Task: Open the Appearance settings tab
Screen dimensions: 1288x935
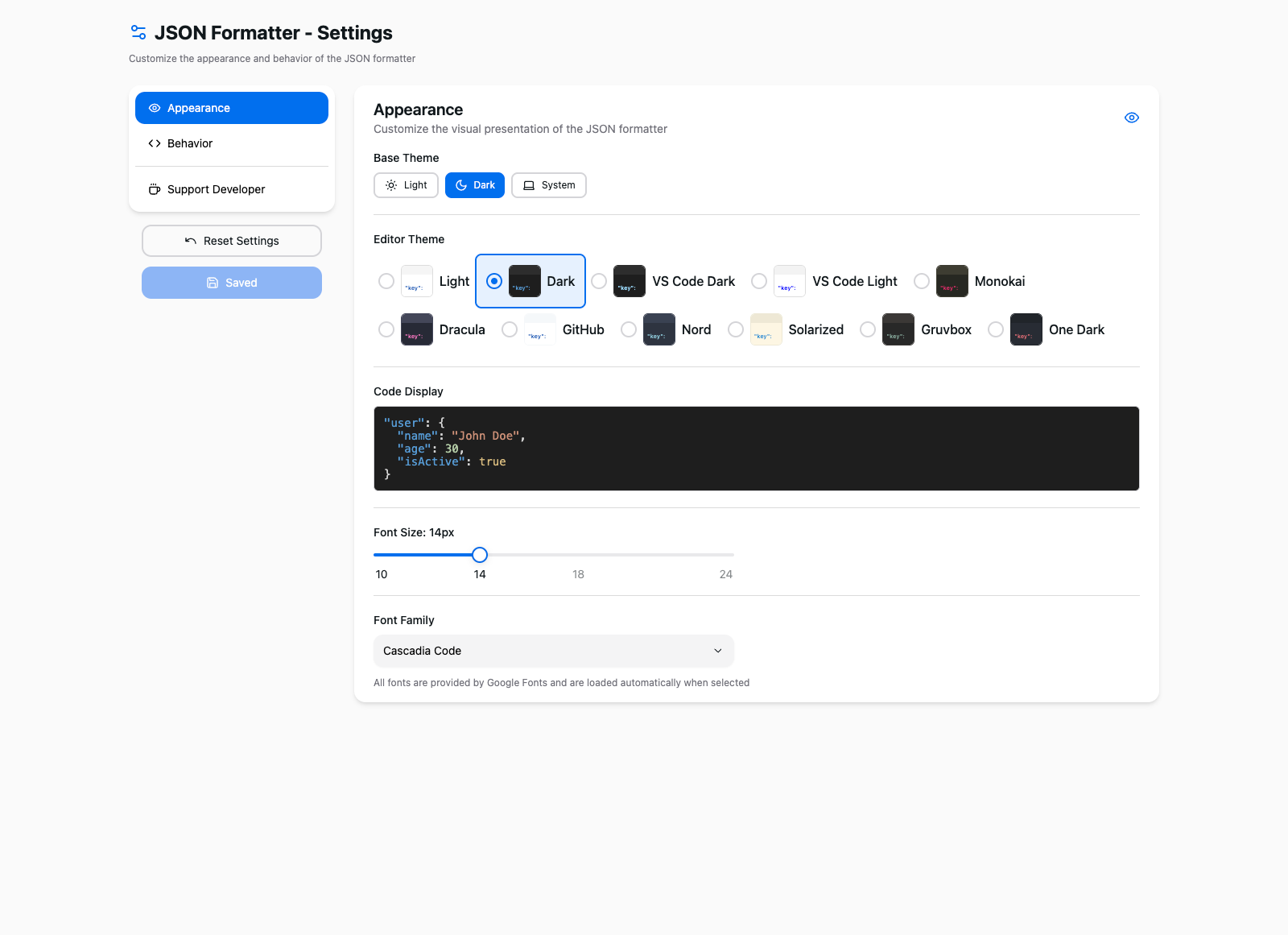Action: (232, 108)
